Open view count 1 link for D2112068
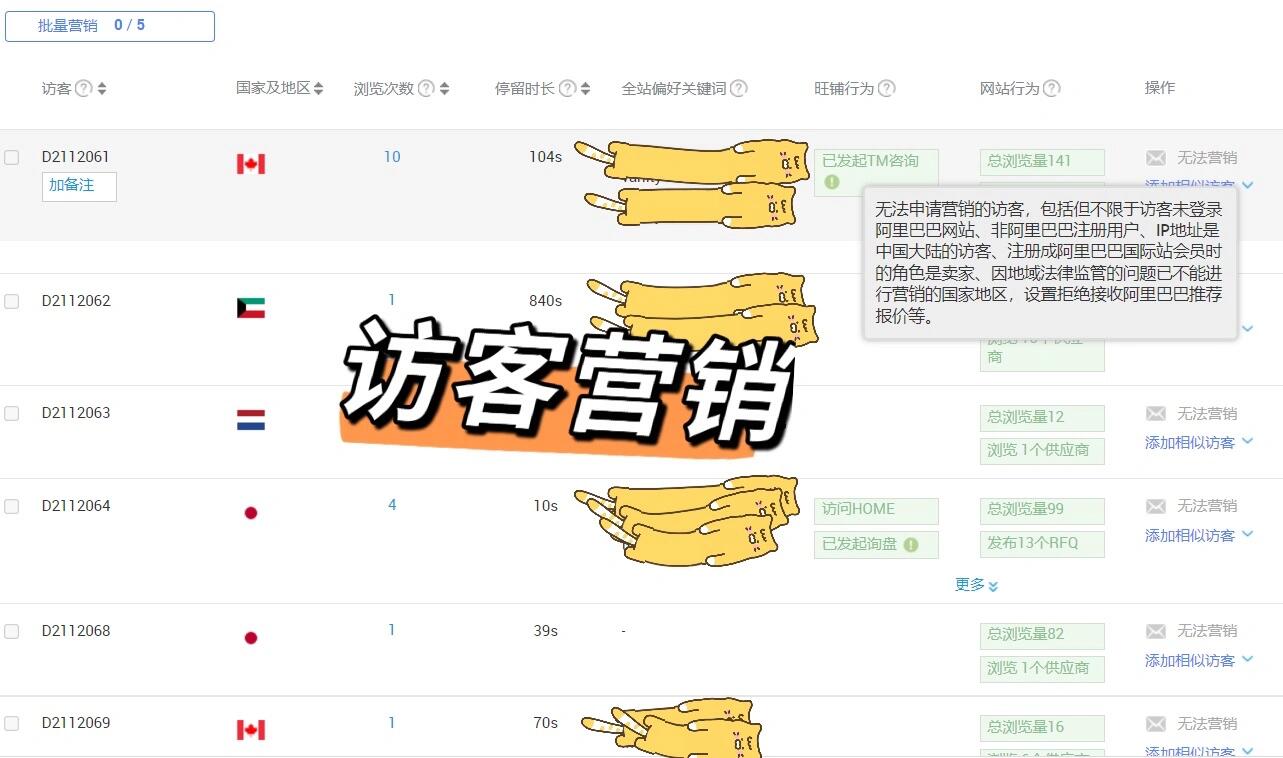The image size is (1283, 758). pyautogui.click(x=392, y=630)
